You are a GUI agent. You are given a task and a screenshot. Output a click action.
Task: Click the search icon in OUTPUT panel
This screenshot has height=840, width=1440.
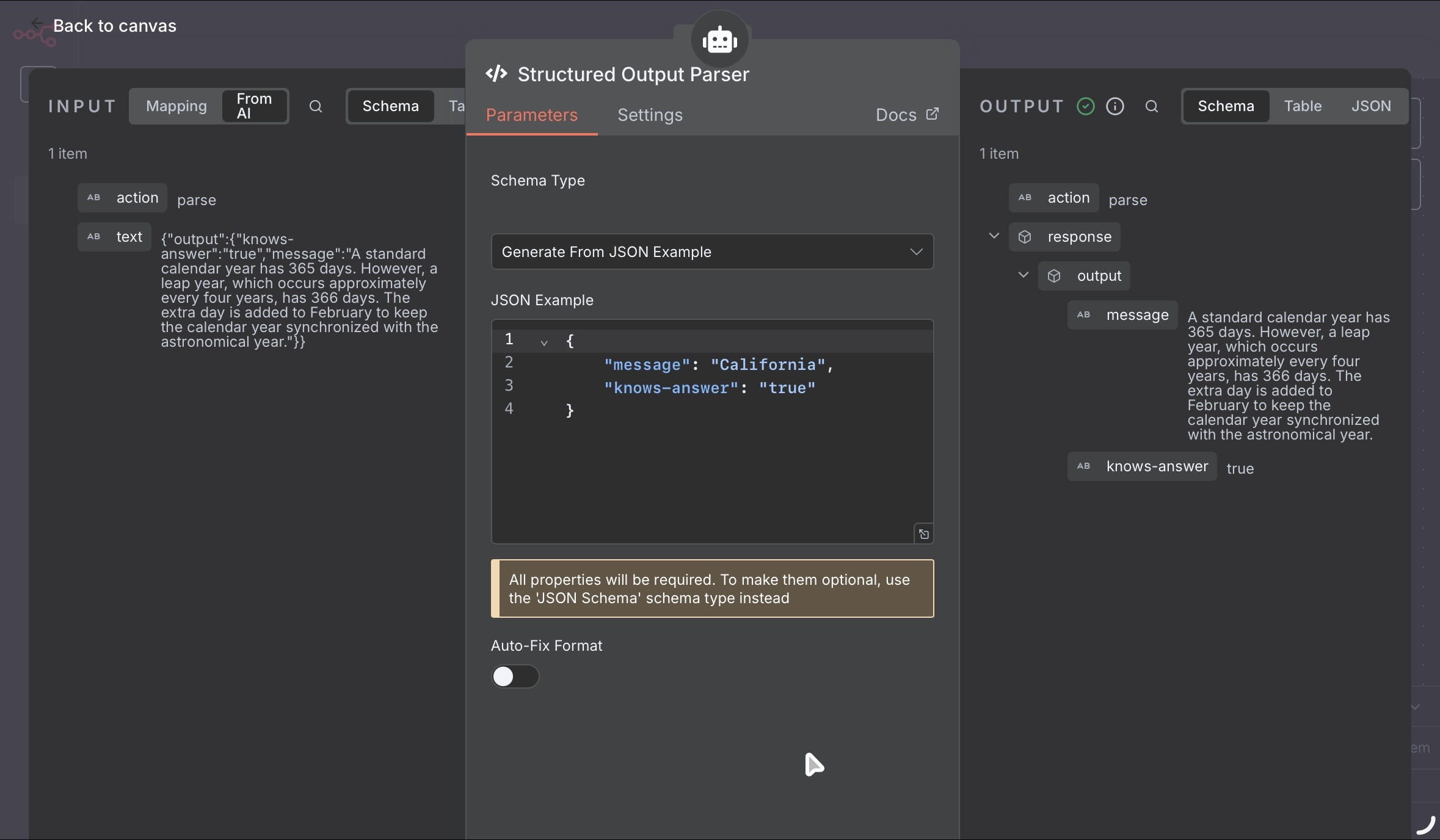tap(1151, 106)
